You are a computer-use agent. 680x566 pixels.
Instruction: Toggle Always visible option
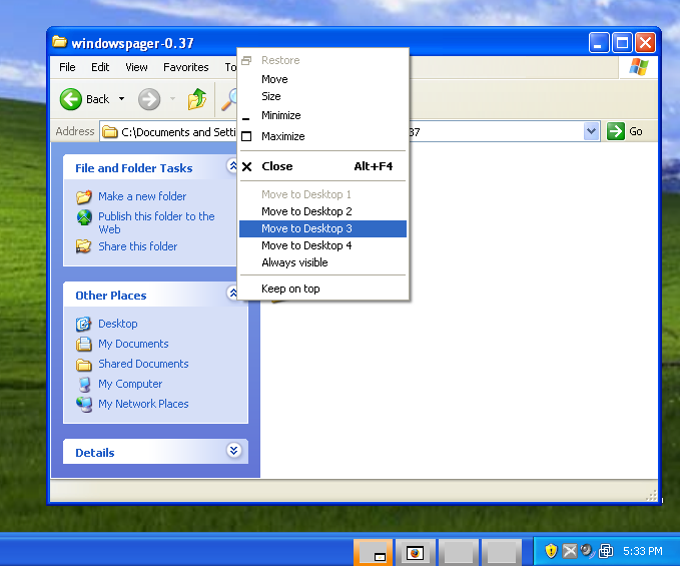pyautogui.click(x=323, y=262)
